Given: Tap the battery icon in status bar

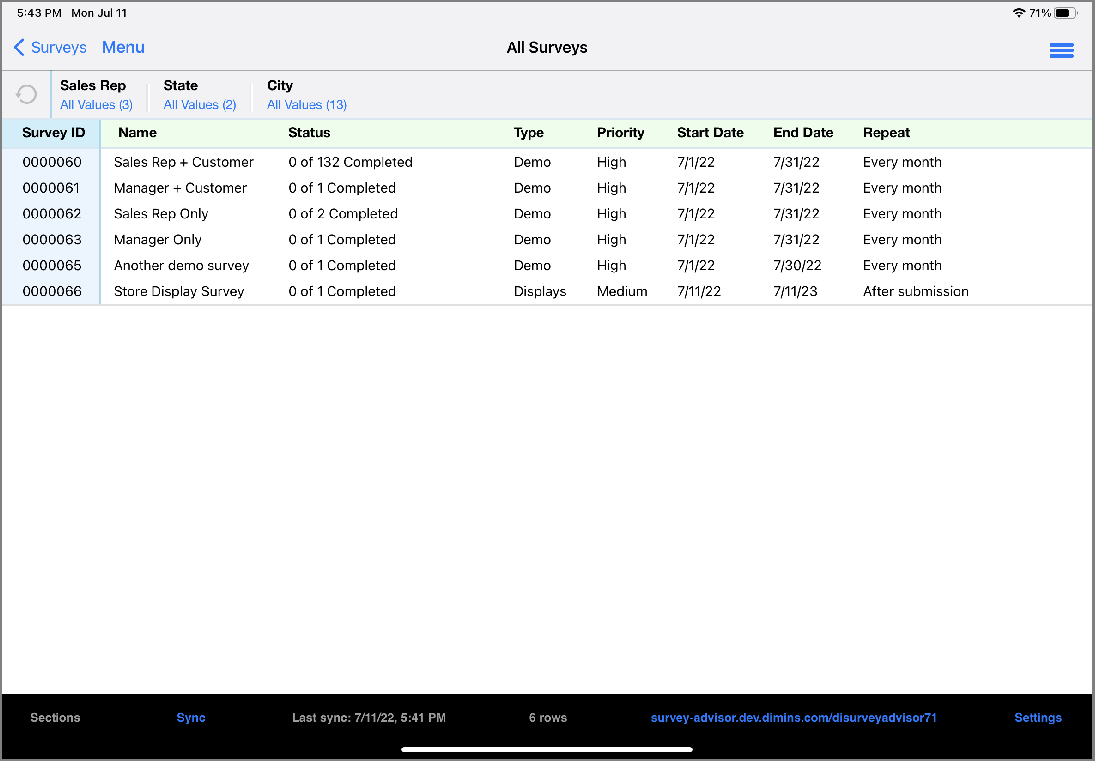Looking at the screenshot, I should 1065,13.
